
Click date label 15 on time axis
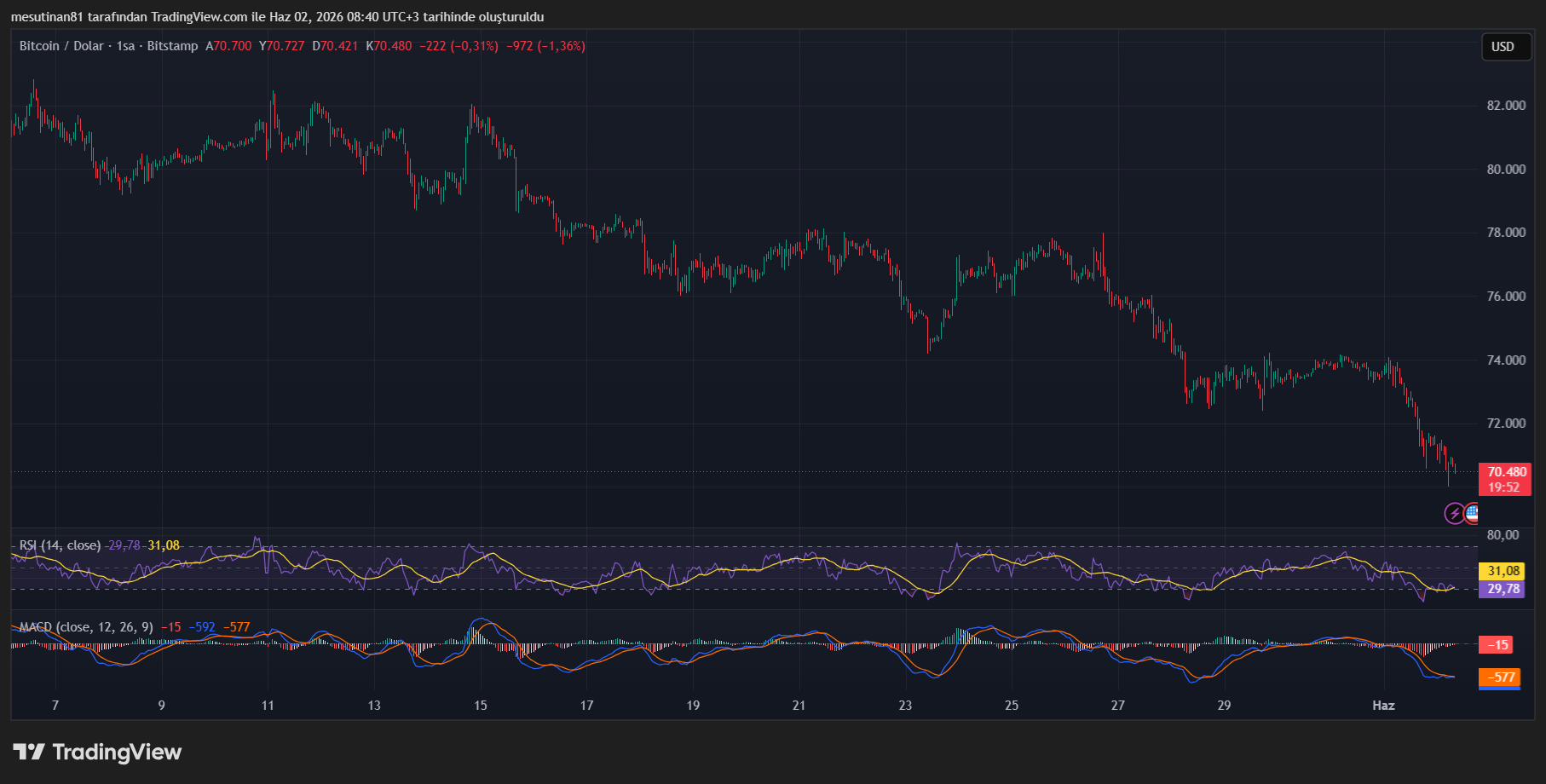(x=481, y=706)
